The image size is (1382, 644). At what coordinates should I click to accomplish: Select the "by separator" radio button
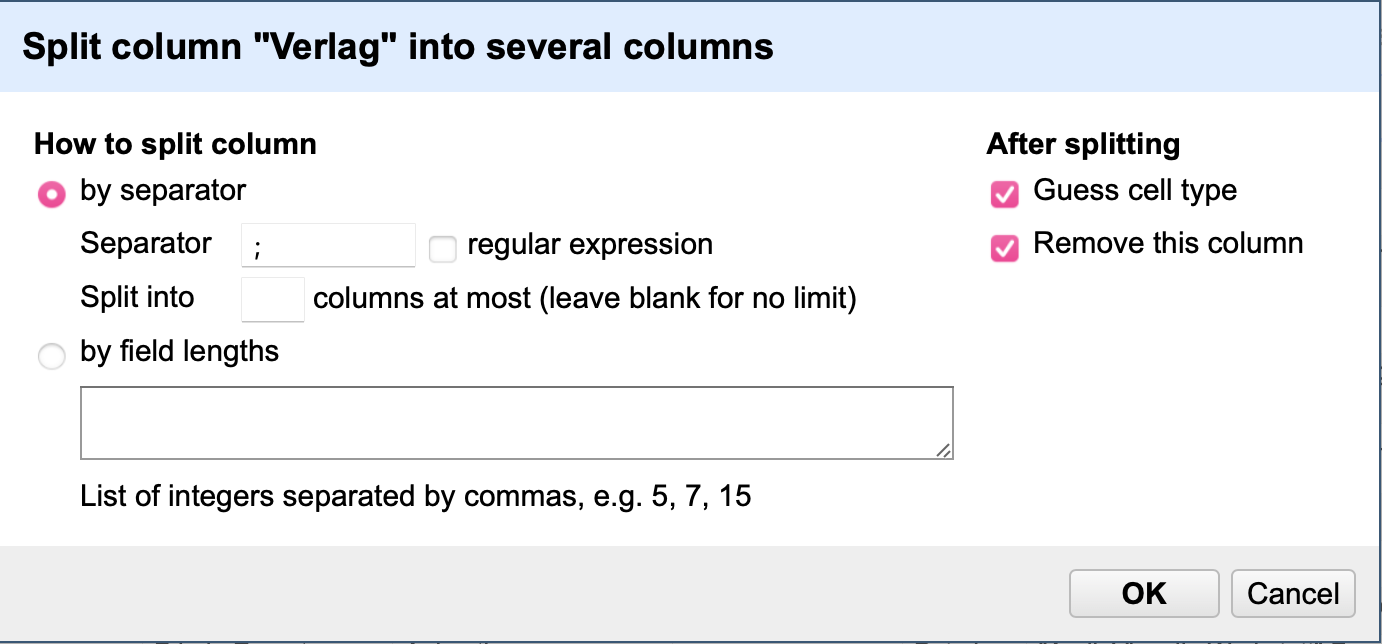[51, 194]
